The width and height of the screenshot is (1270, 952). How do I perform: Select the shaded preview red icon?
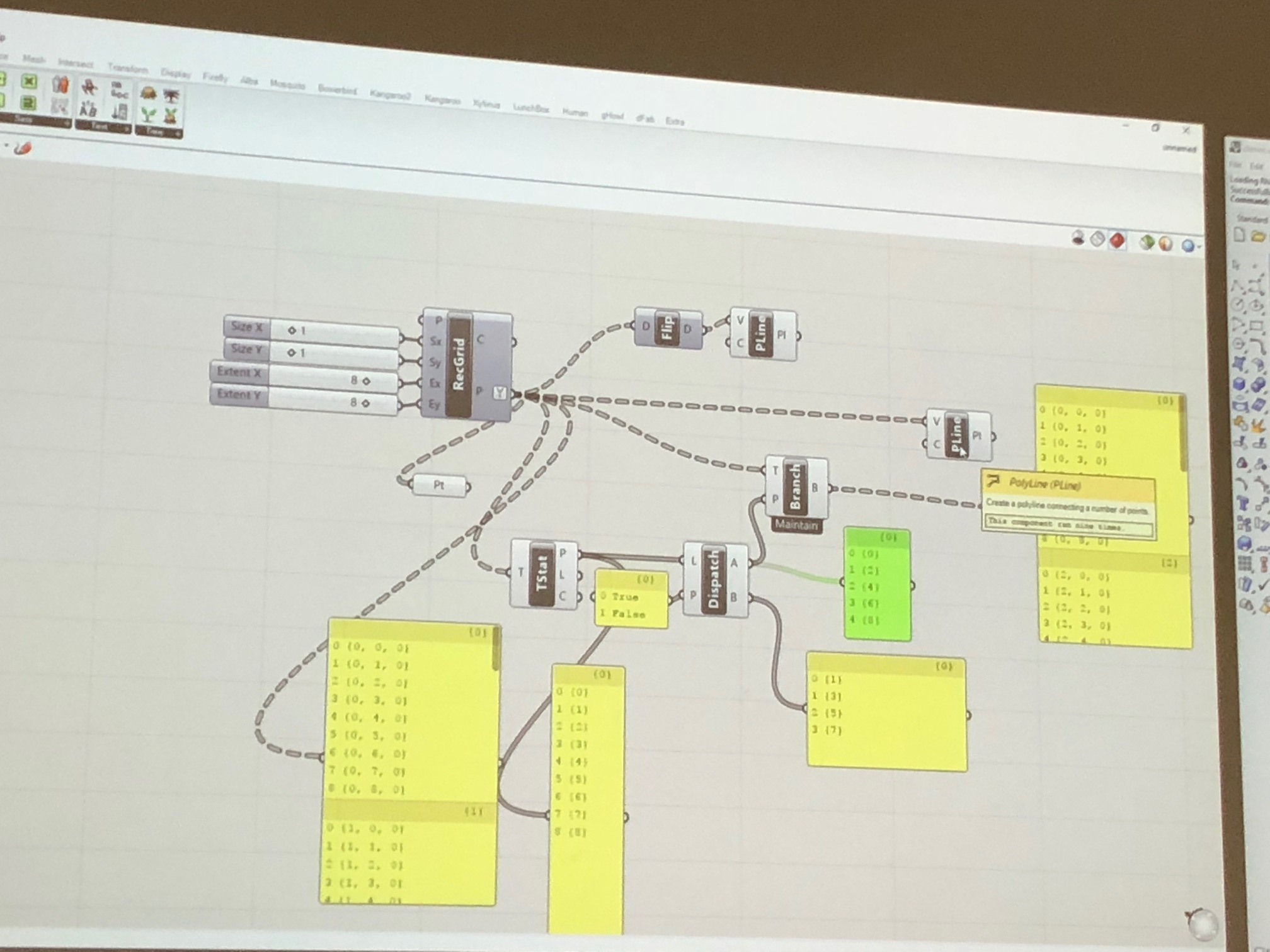pos(1117,241)
